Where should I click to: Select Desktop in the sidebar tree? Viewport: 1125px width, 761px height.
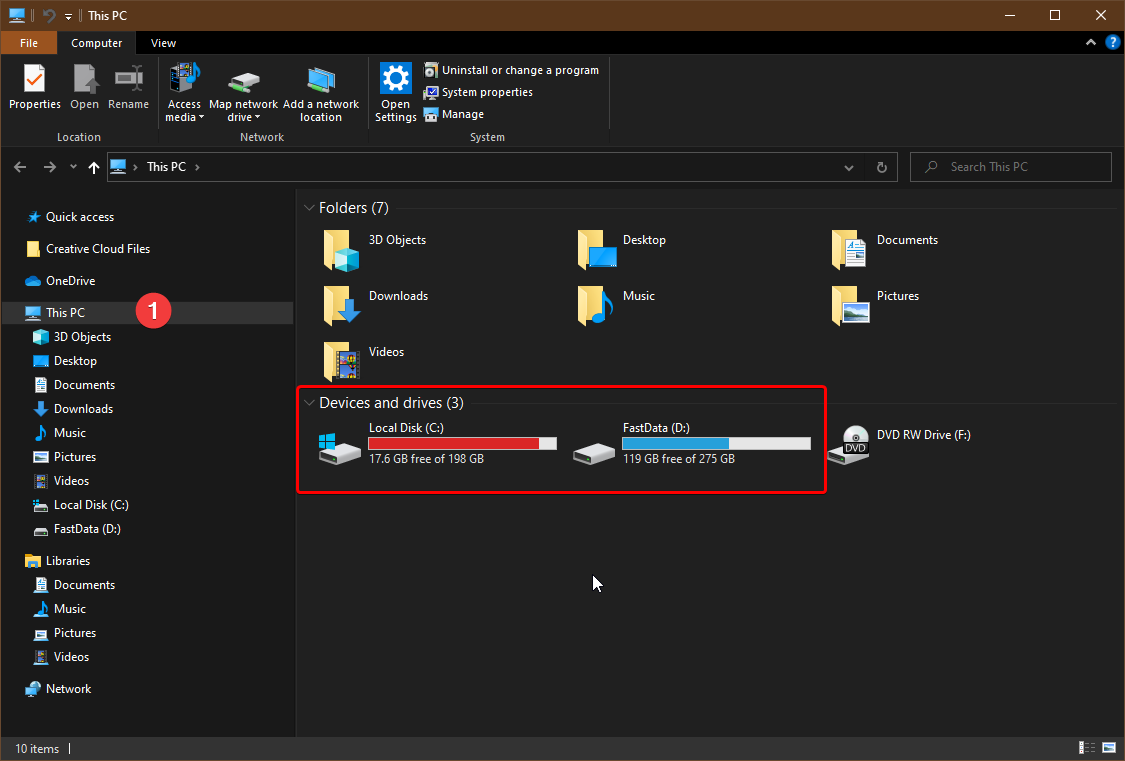65,361
